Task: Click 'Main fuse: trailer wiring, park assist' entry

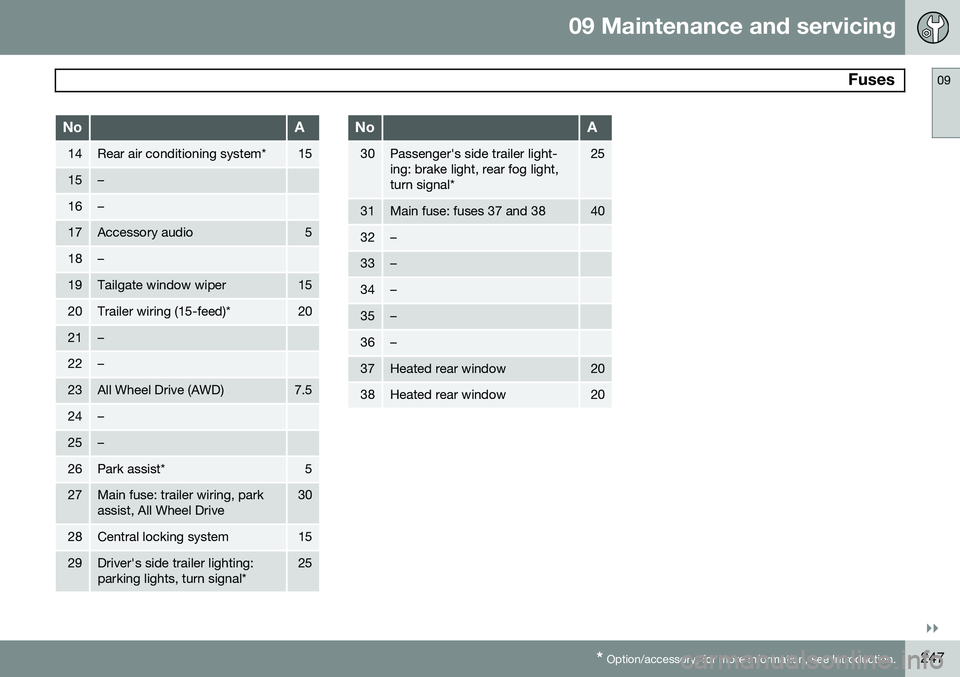Action: click(x=180, y=503)
